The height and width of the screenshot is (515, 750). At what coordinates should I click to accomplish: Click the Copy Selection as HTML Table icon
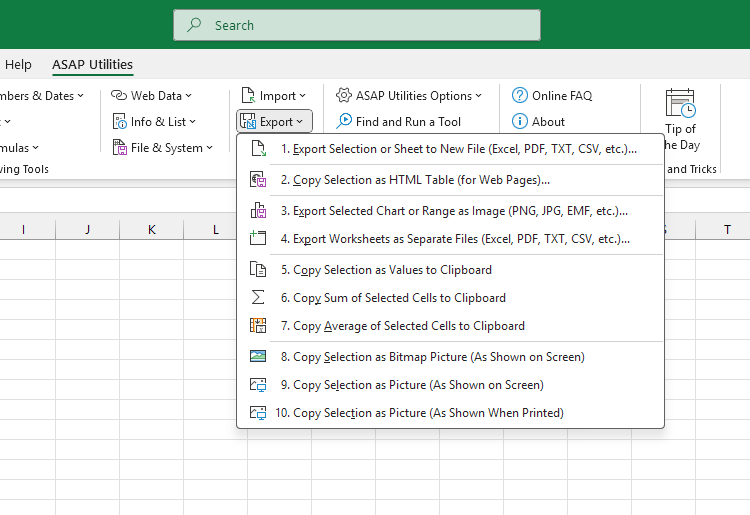coord(258,180)
